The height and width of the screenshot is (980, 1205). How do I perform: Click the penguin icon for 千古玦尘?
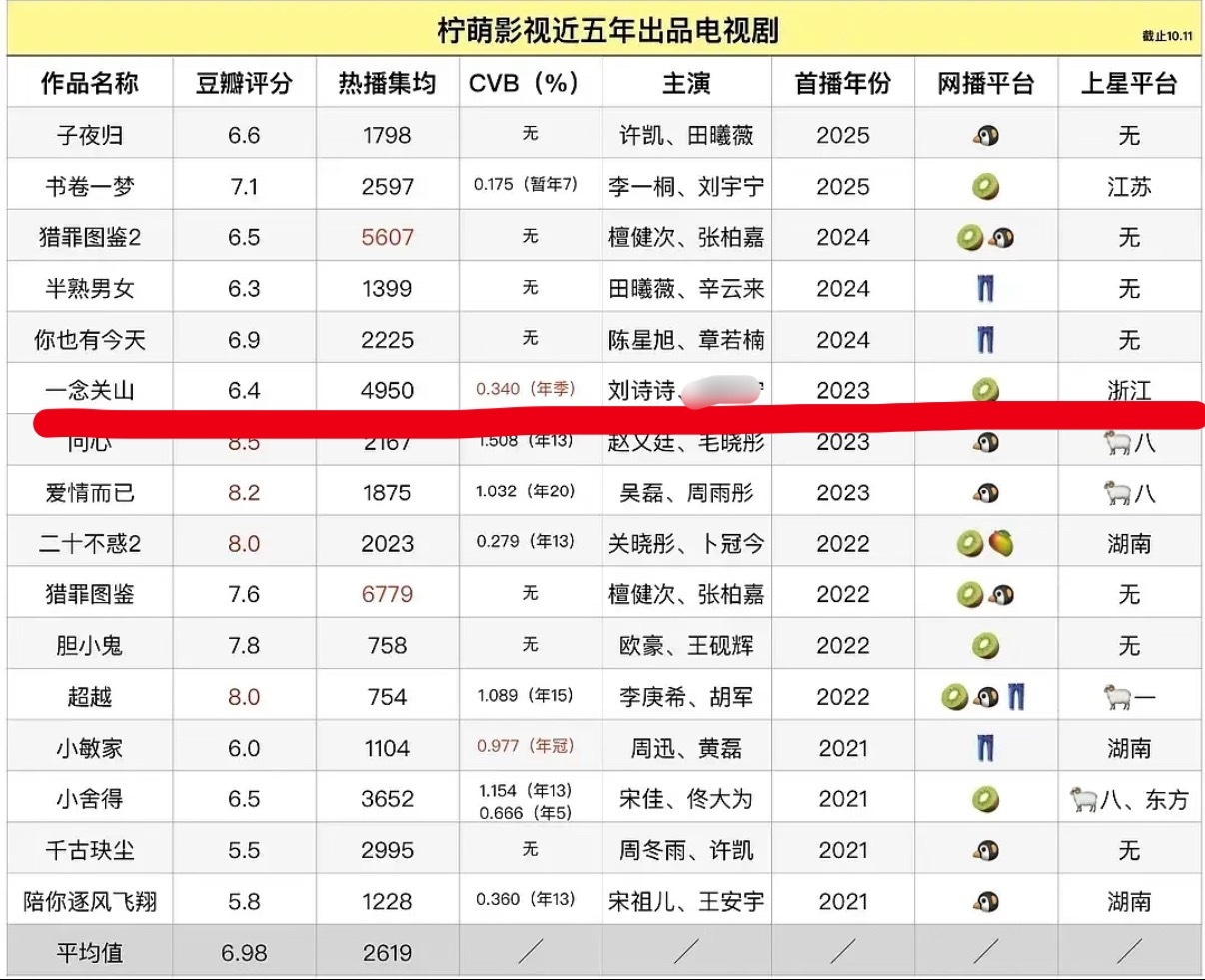(985, 849)
